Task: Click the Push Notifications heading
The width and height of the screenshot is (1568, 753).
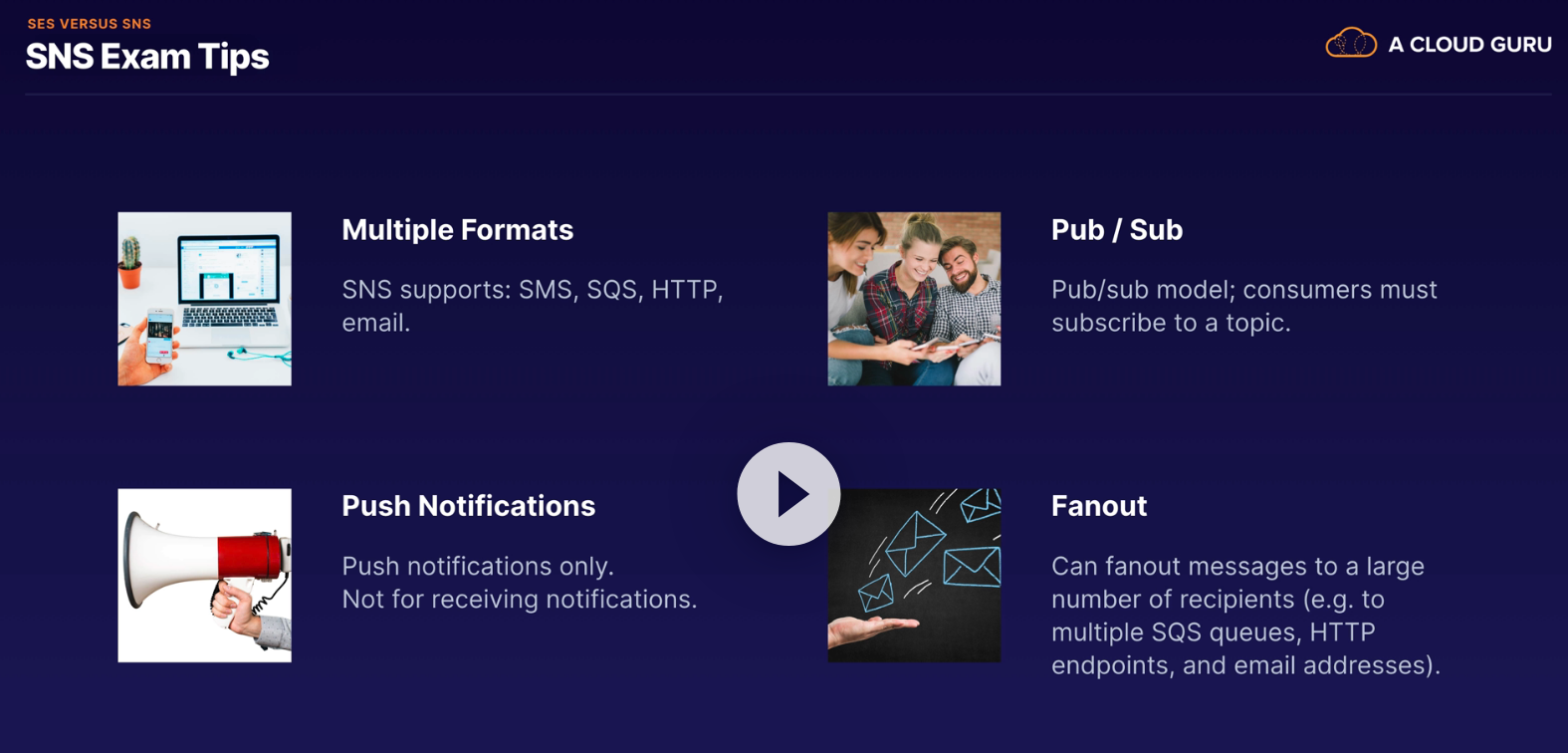Action: (x=468, y=506)
